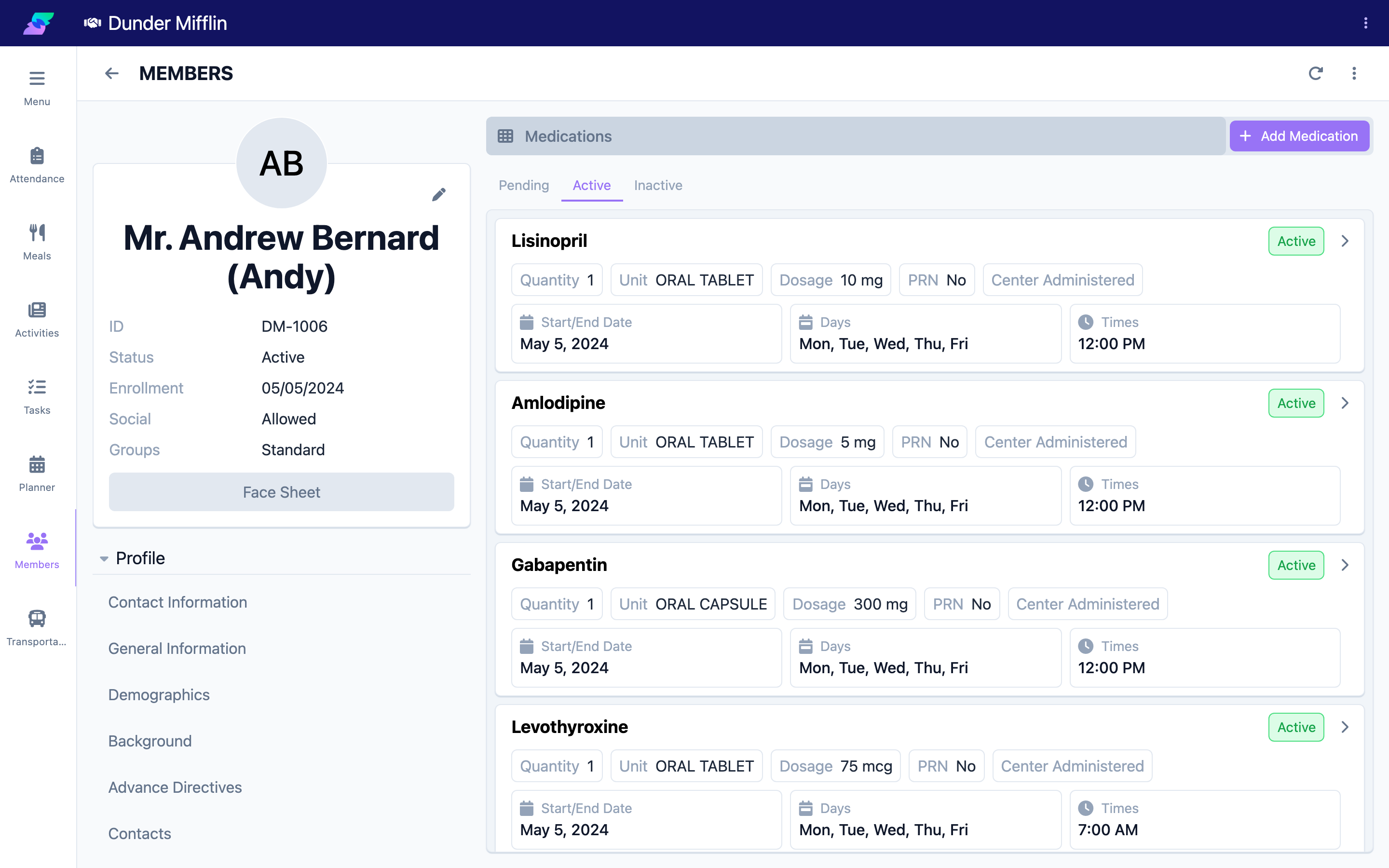Screen dimensions: 1389x868
Task: Click member ID DM-1006
Action: pyautogui.click(x=295, y=326)
